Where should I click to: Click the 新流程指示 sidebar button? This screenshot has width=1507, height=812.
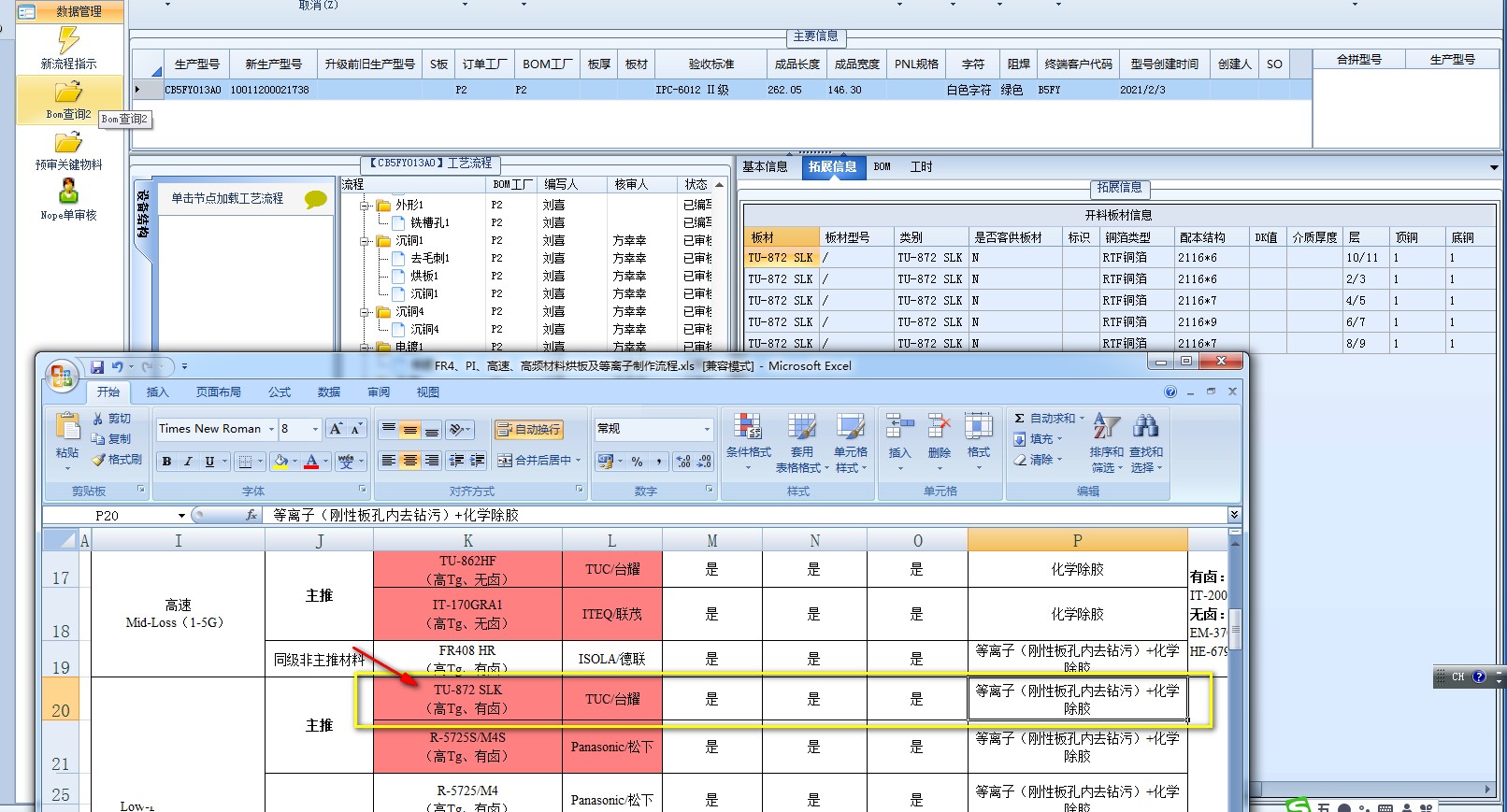pos(69,48)
